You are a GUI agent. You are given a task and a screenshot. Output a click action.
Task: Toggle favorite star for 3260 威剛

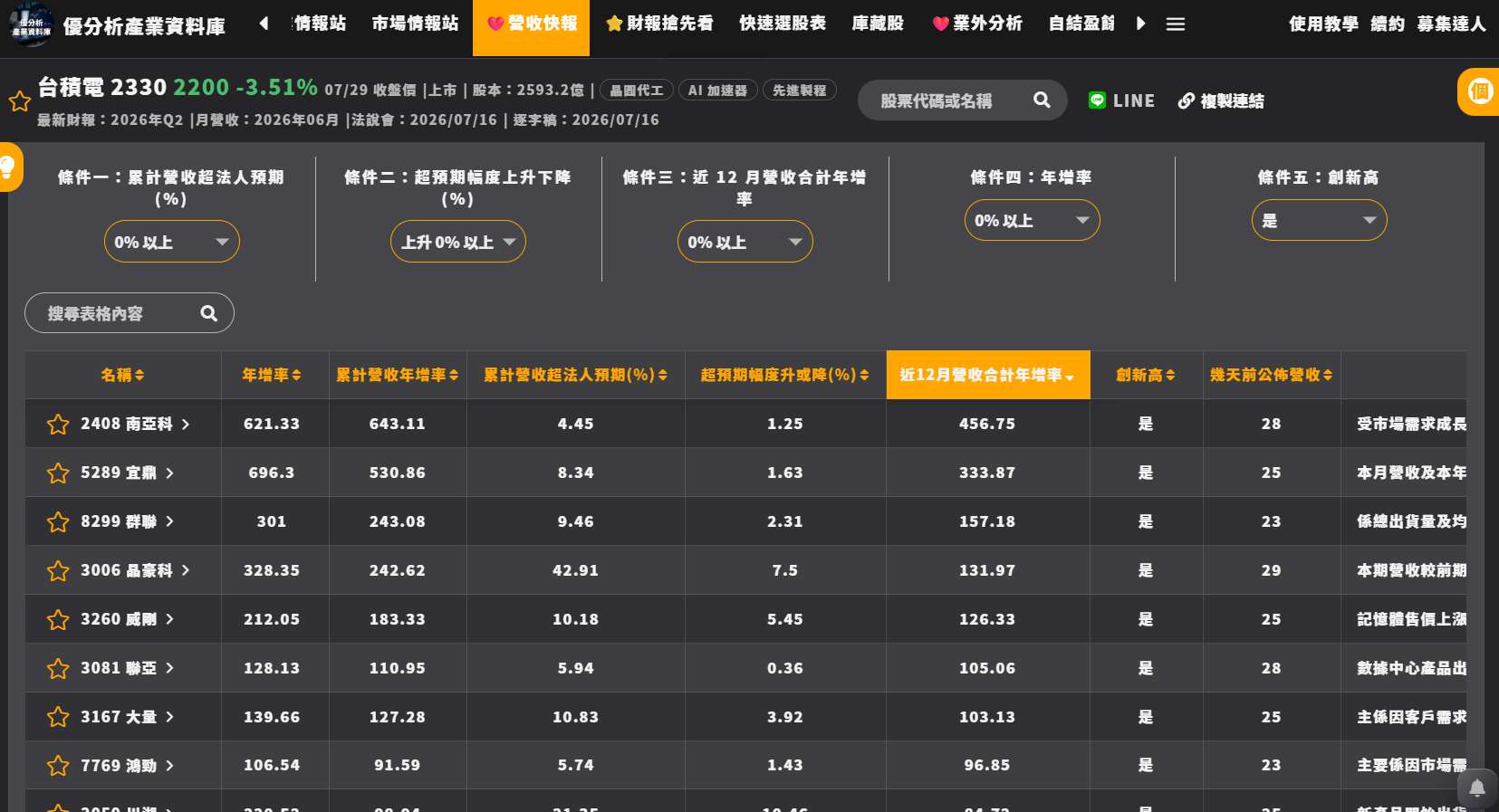tap(58, 619)
